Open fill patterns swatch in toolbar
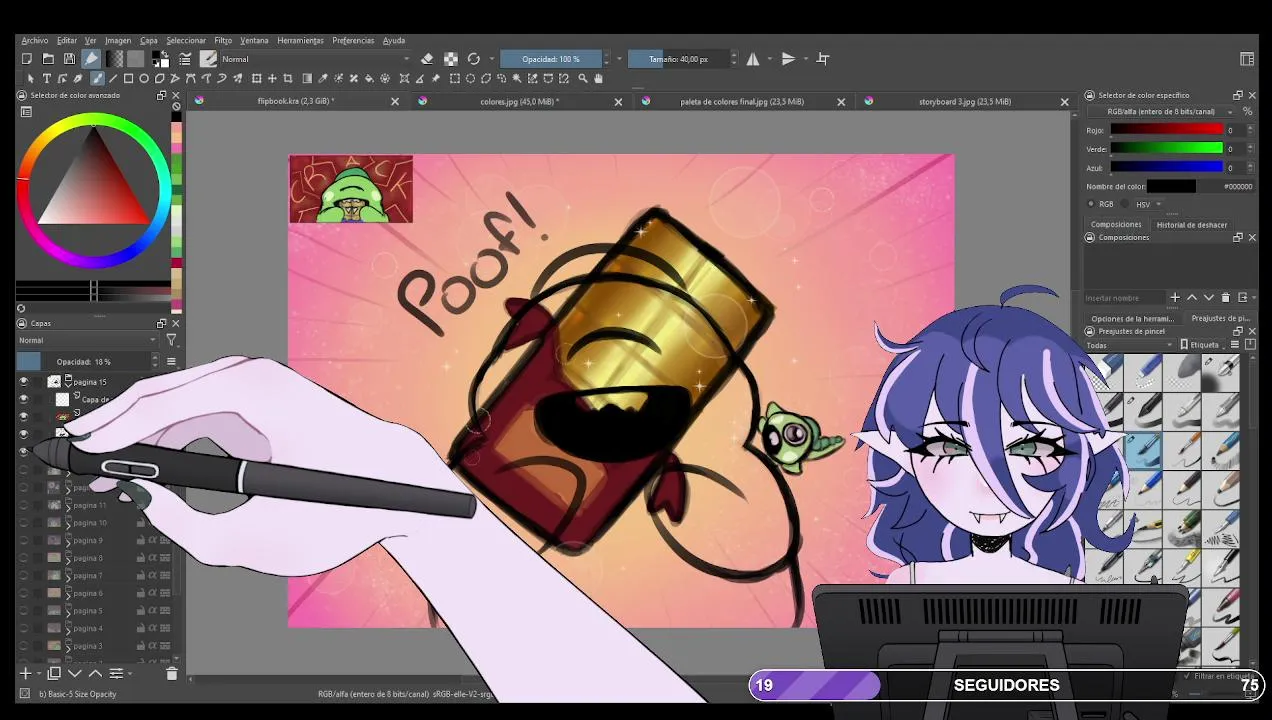Image resolution: width=1272 pixels, height=720 pixels. point(136,59)
